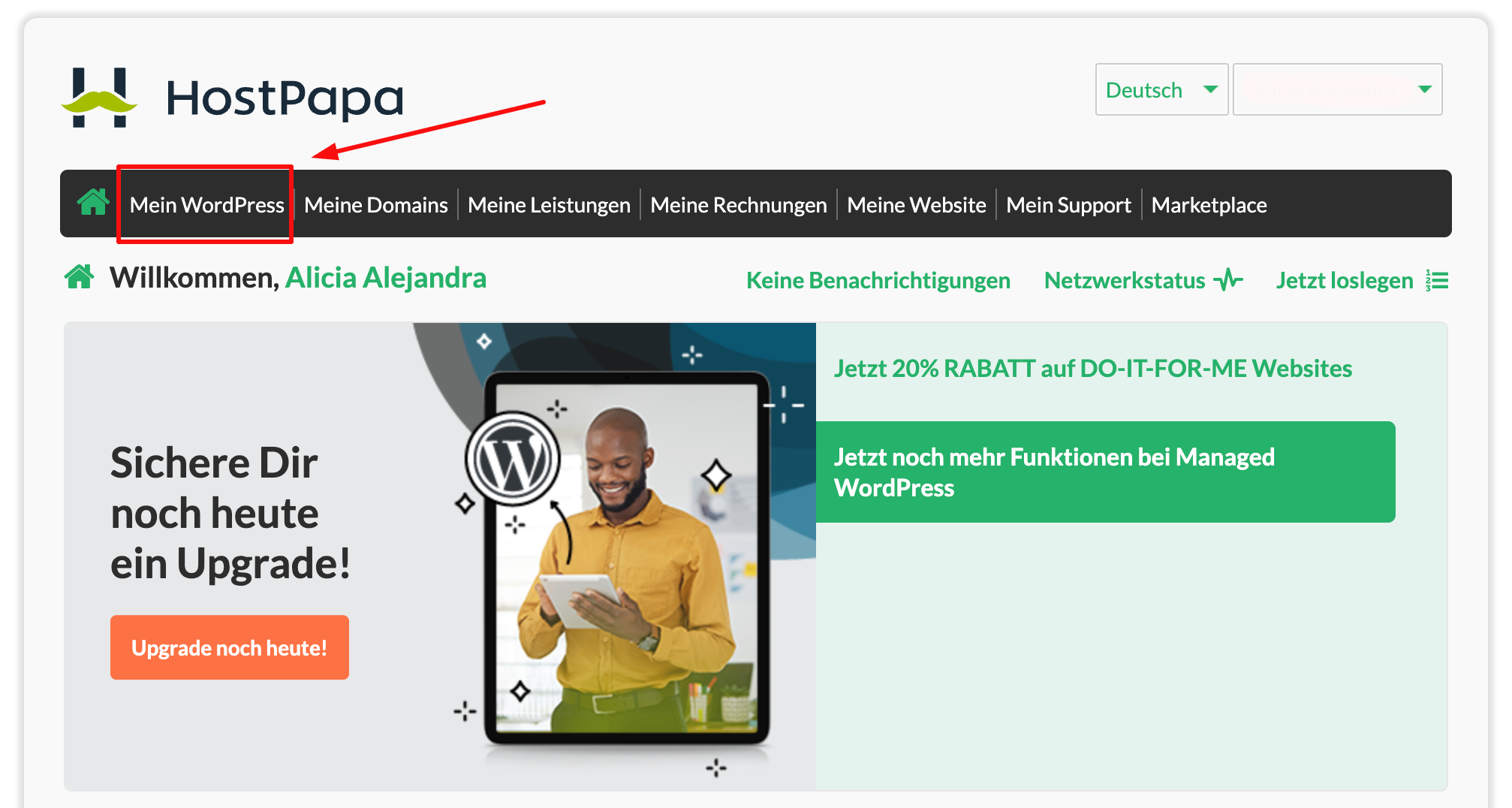Click the Netzwerkstatus pulse icon

click(x=1228, y=279)
